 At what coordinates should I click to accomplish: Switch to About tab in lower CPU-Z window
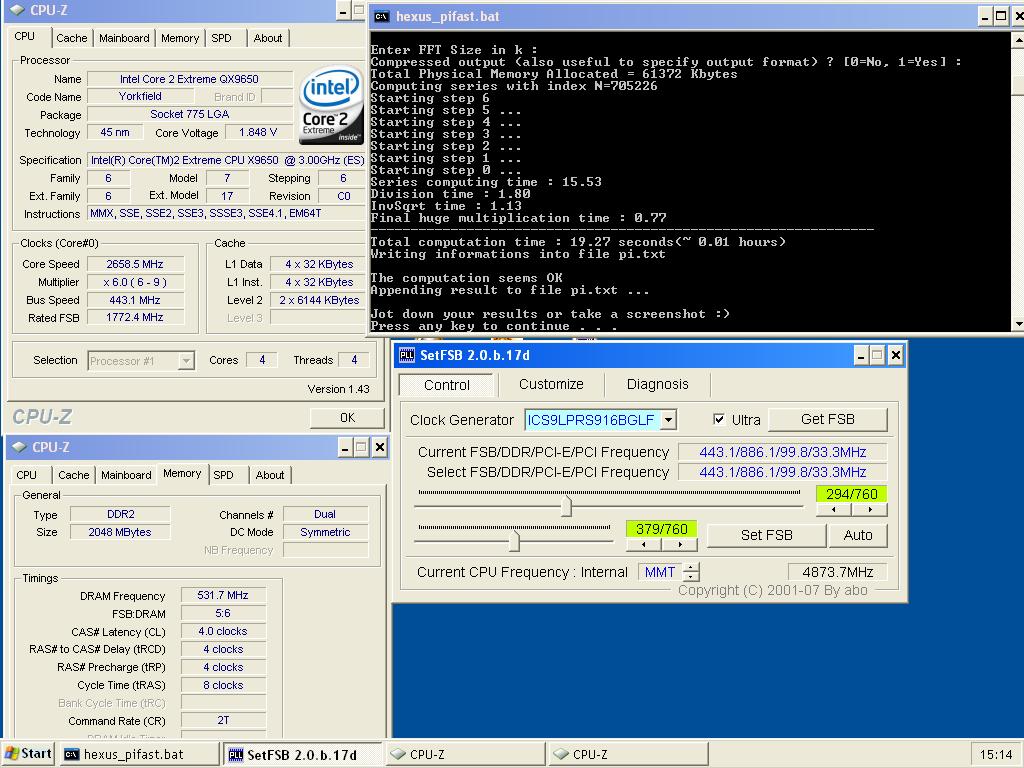[270, 475]
